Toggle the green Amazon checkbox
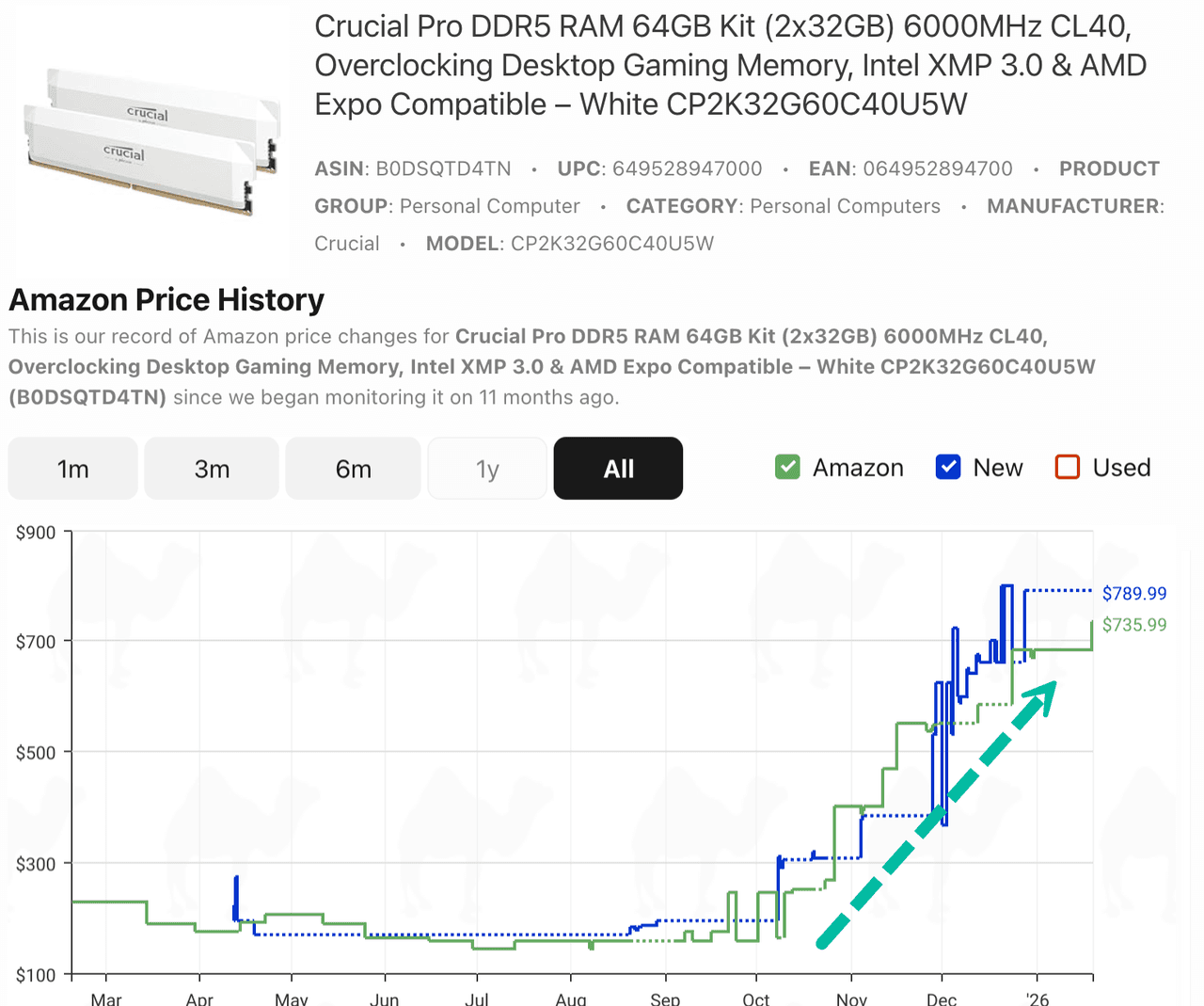Screen dimensions: 1204x1006 787,468
